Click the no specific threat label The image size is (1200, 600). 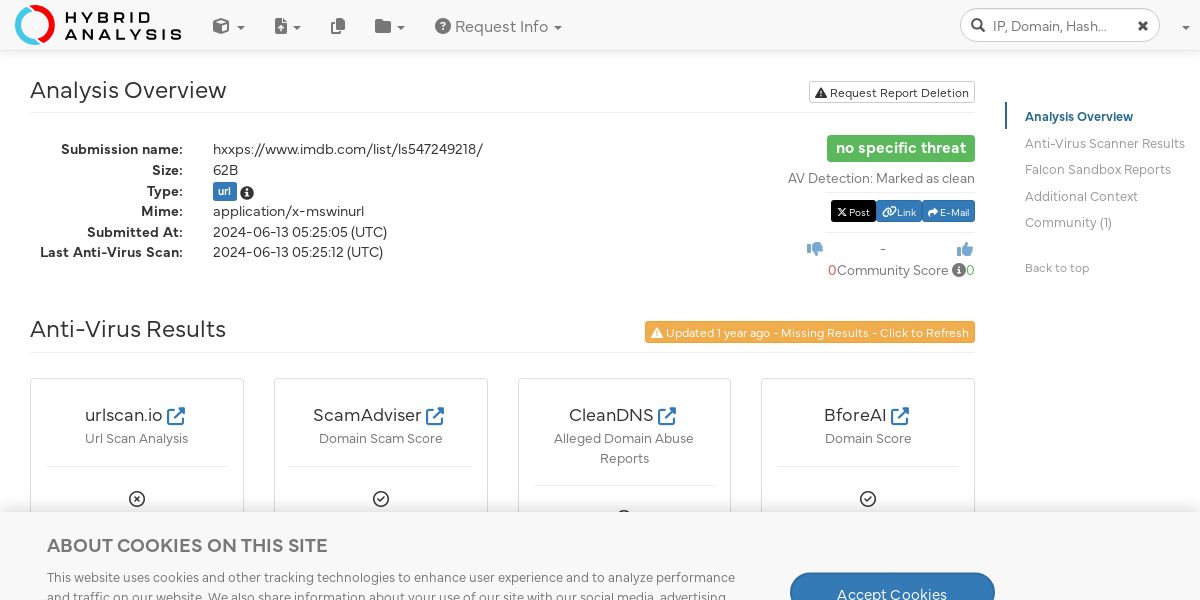click(901, 148)
